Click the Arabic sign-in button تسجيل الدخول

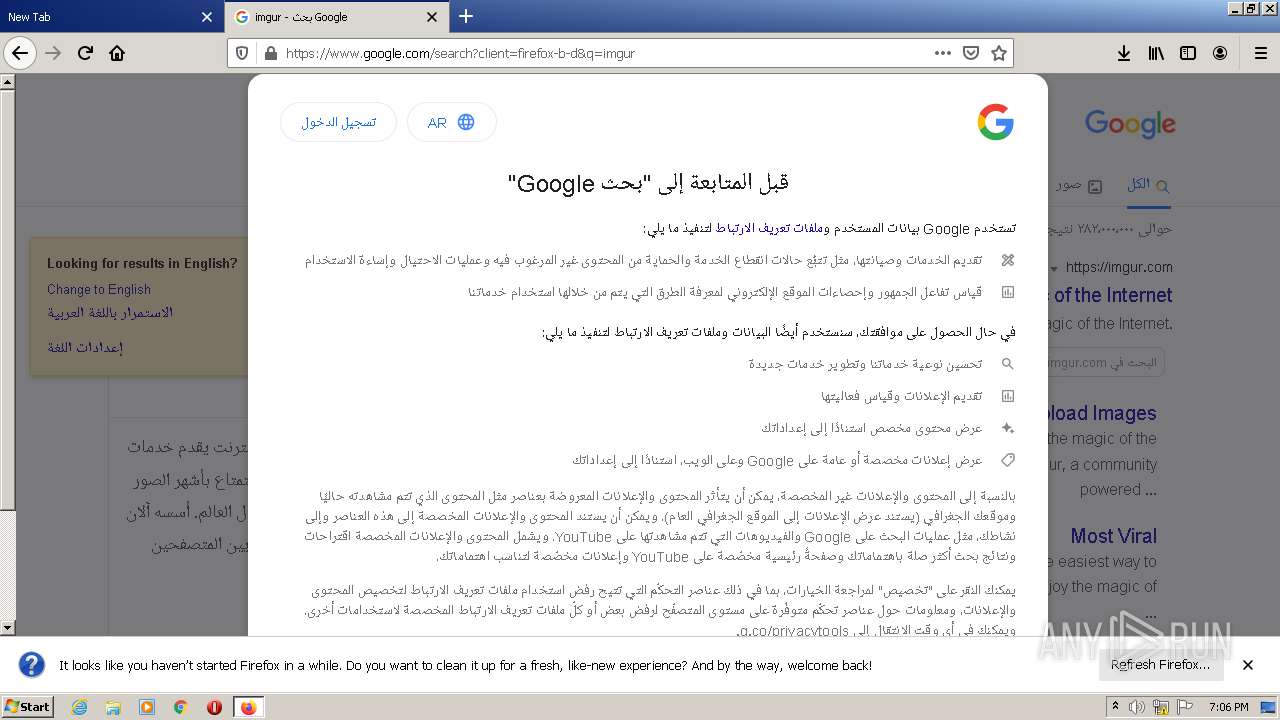339,122
